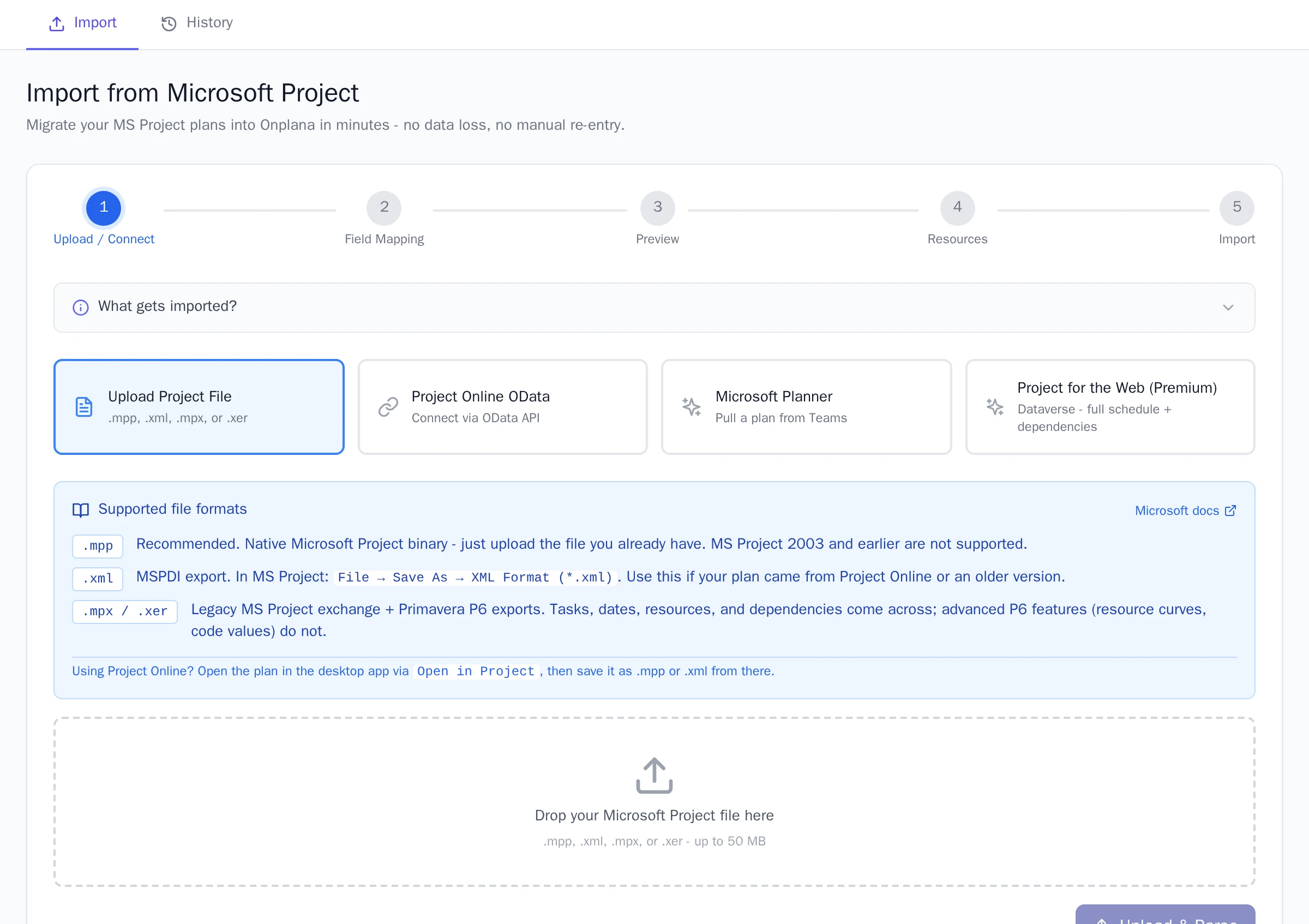Switch to the History tab
This screenshot has height=924, width=1309.
[x=197, y=23]
